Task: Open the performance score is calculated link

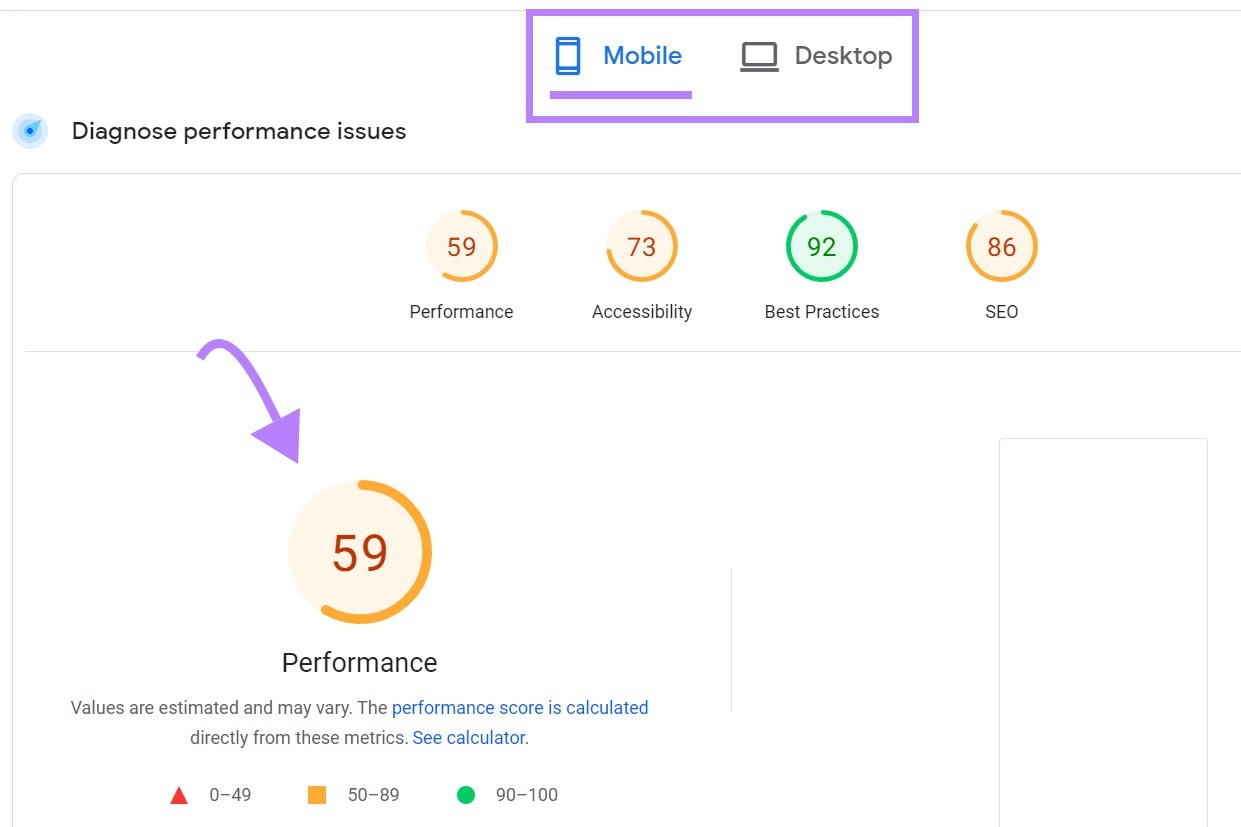Action: pos(520,707)
